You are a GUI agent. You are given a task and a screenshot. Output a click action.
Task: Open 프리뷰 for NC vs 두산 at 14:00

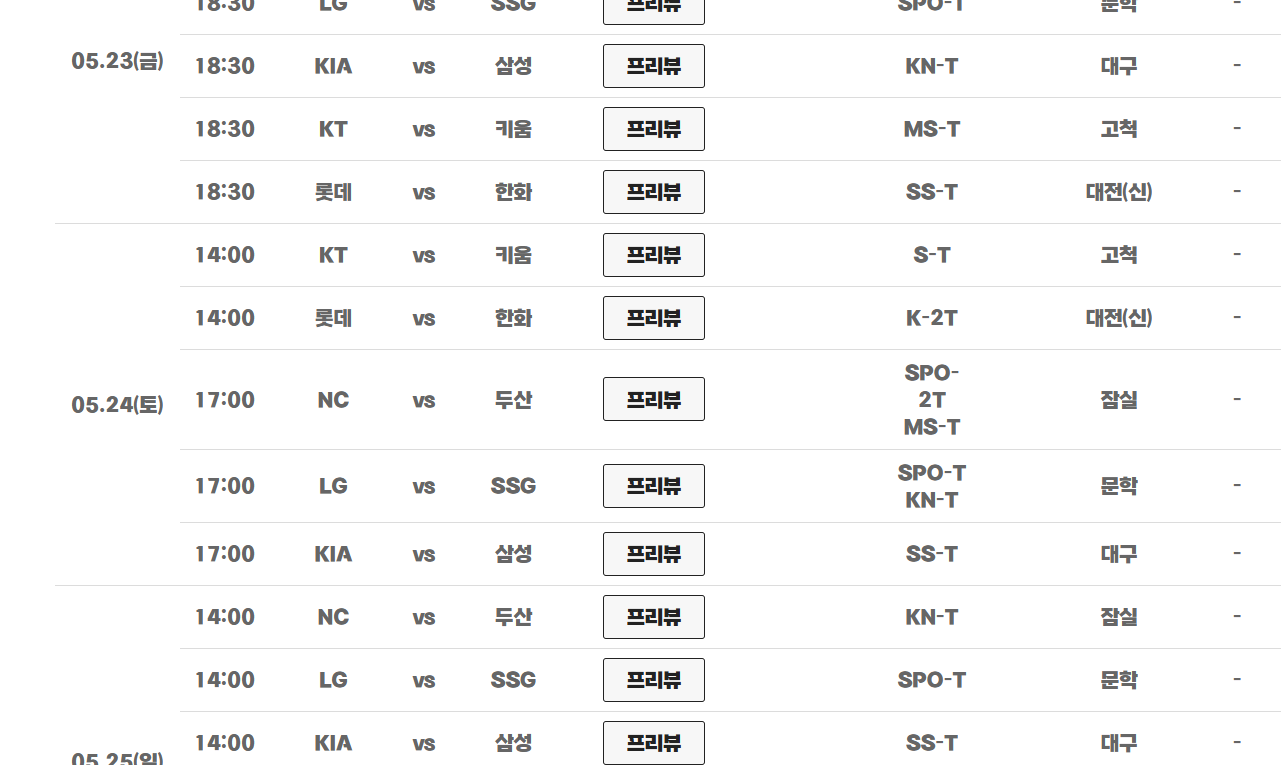654,617
